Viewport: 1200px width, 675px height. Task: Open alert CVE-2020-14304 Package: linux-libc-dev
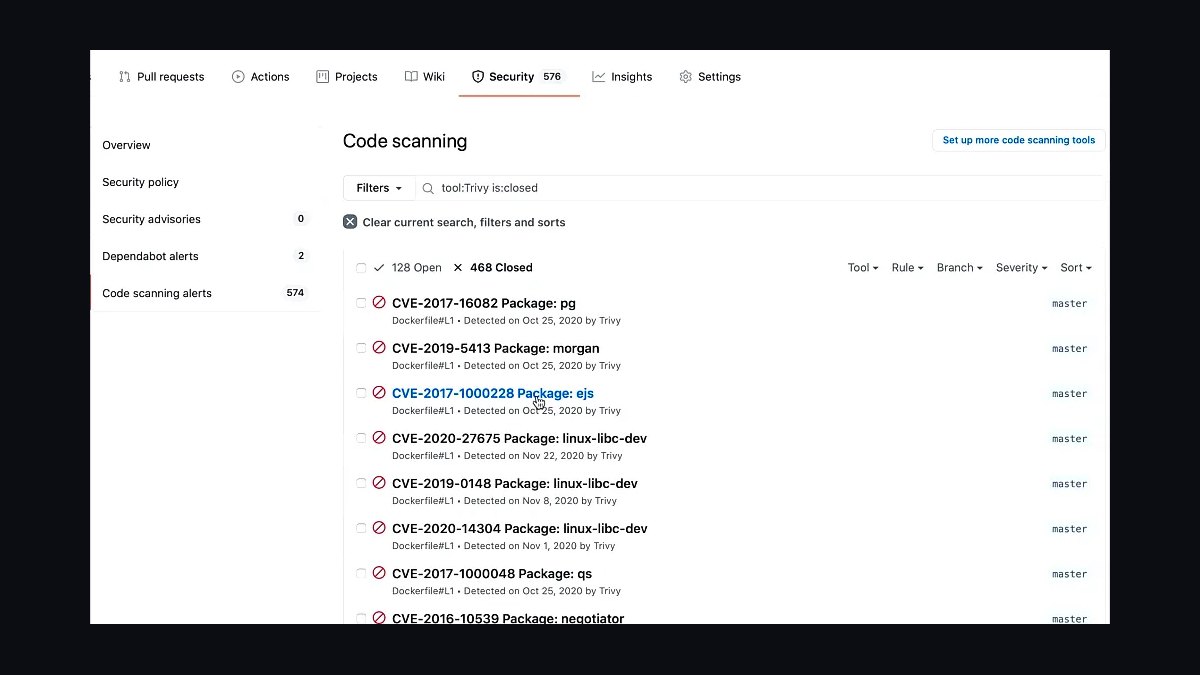[520, 528]
